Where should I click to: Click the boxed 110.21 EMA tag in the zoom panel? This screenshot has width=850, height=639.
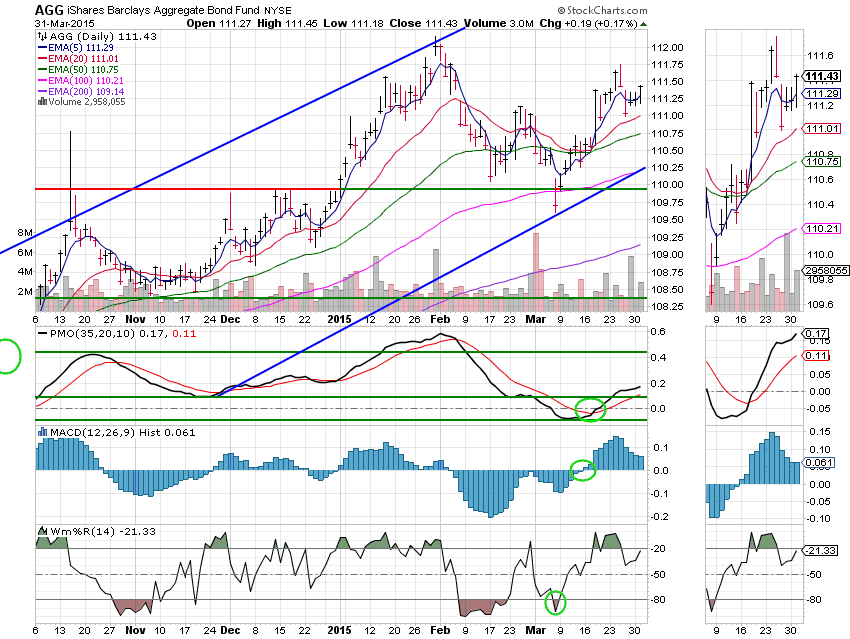click(x=822, y=228)
